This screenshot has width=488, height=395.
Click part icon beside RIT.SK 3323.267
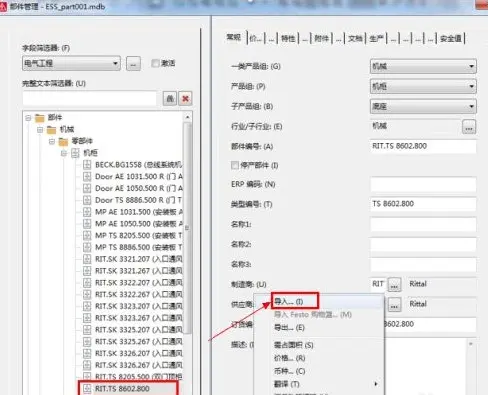click(x=87, y=318)
